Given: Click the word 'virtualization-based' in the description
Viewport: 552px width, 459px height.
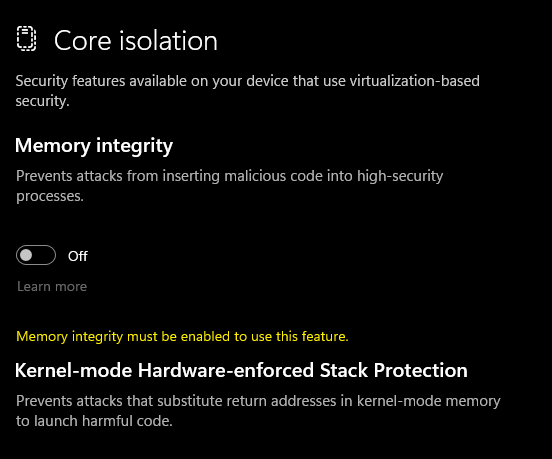Looking at the screenshot, I should pyautogui.click(x=414, y=81).
